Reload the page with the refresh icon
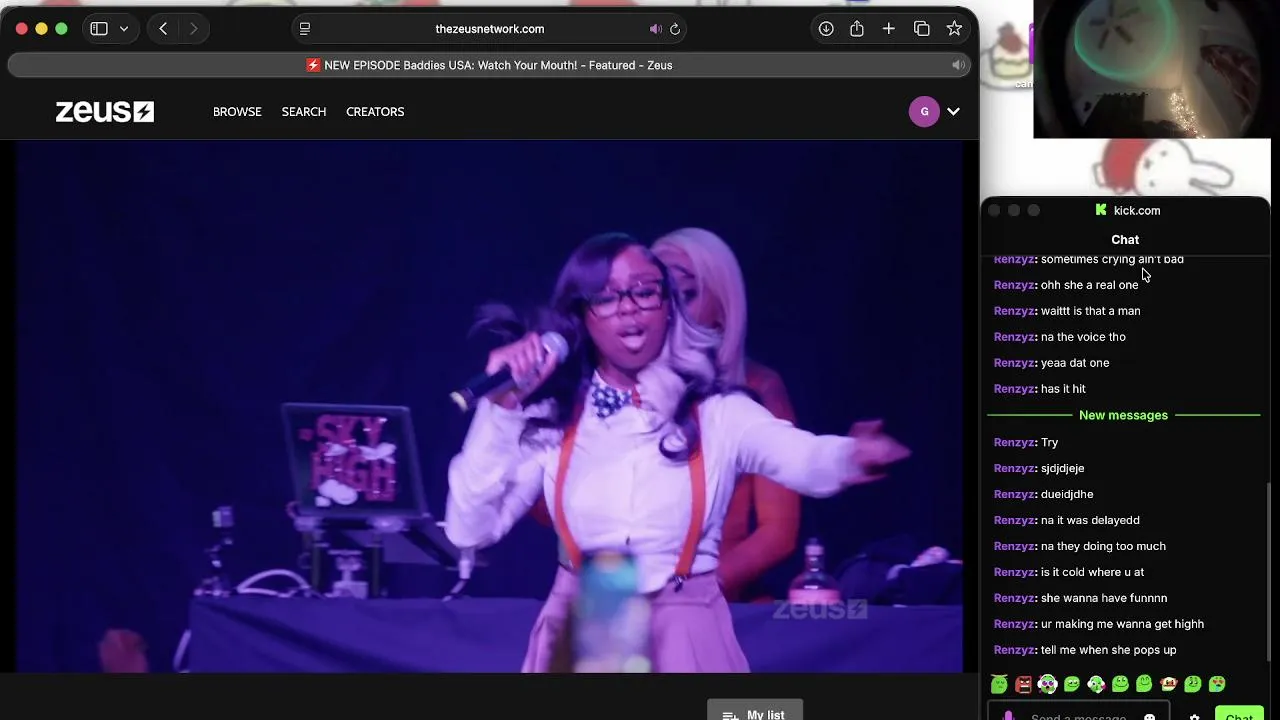The height and width of the screenshot is (720, 1280). tap(675, 29)
